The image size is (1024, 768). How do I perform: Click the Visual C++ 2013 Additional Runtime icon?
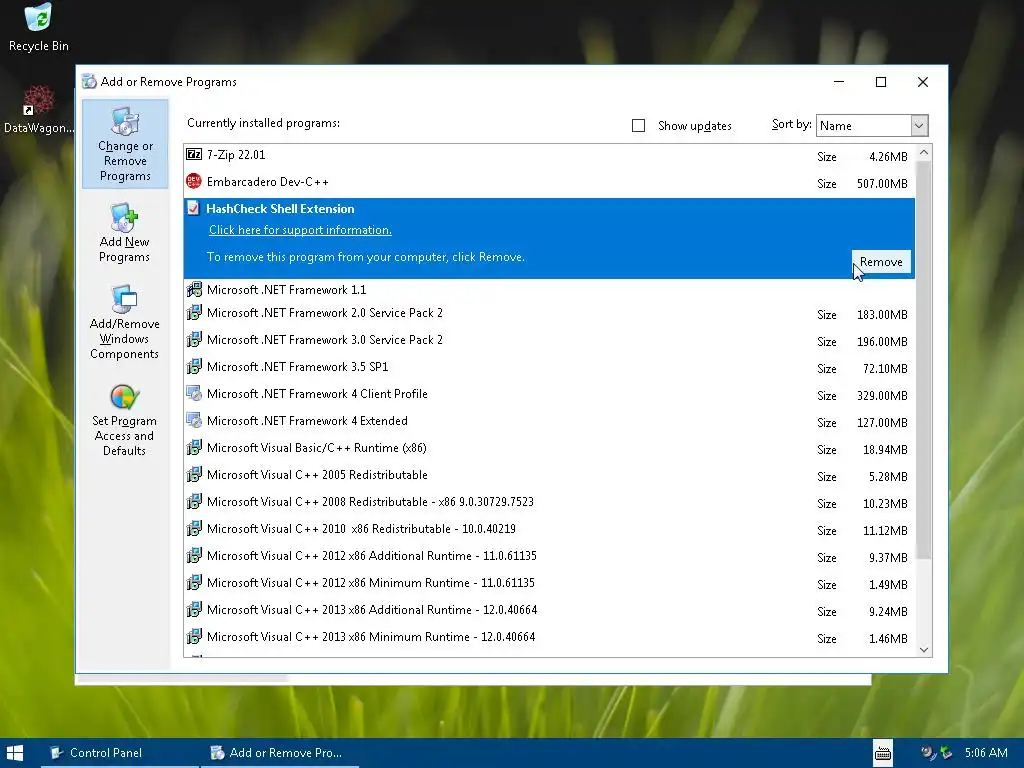tap(194, 610)
